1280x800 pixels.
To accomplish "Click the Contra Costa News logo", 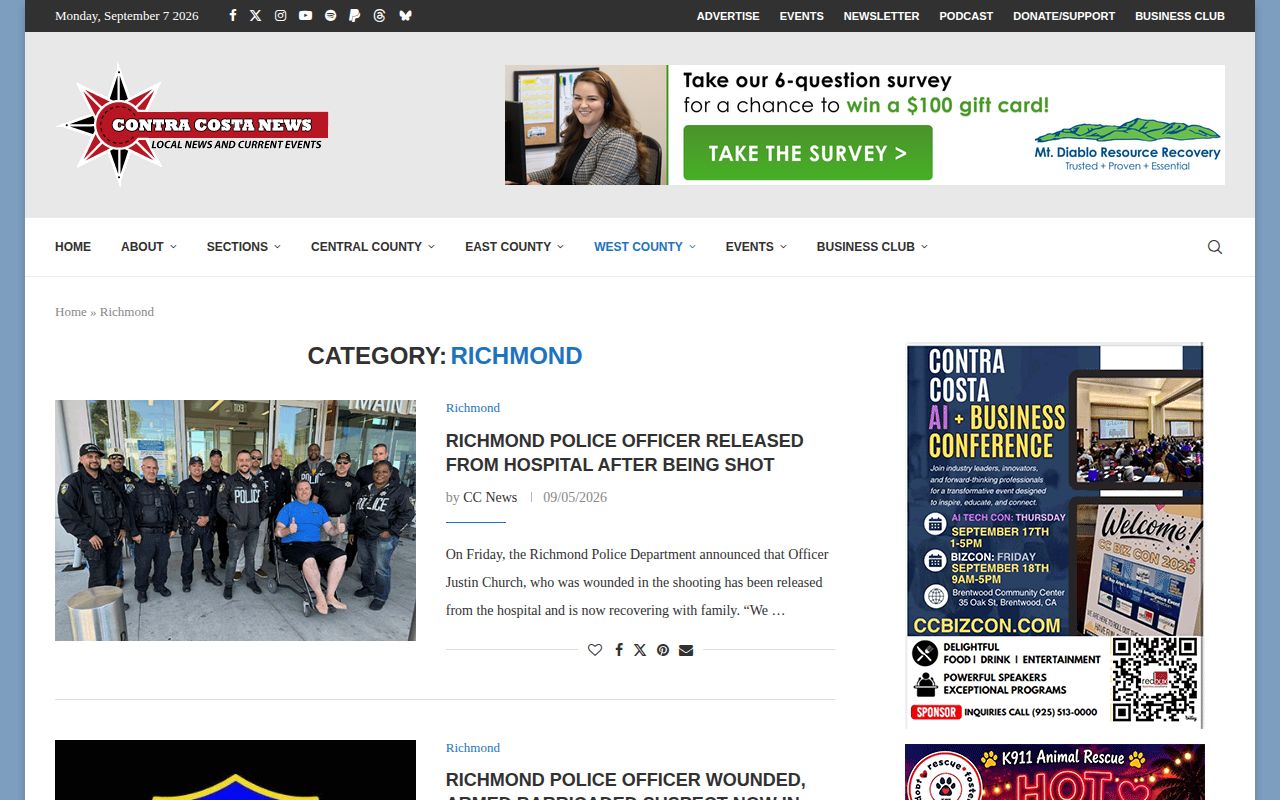I will pos(194,125).
